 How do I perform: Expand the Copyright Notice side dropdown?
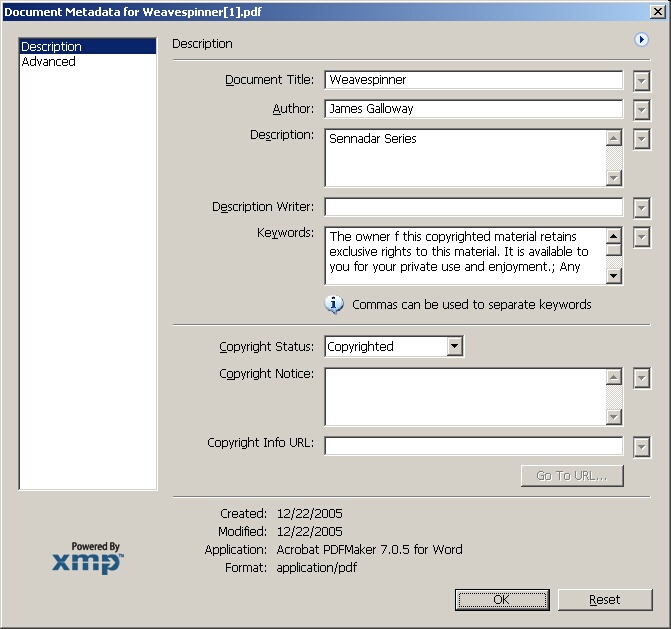[x=641, y=377]
